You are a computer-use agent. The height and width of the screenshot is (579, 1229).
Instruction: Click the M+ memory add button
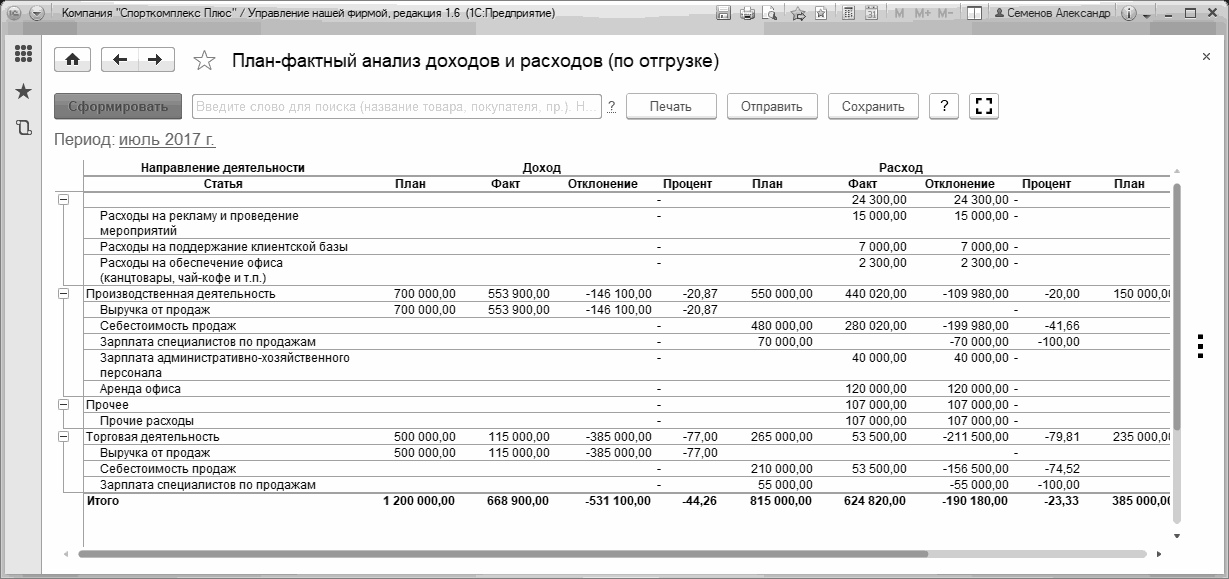[x=922, y=14]
